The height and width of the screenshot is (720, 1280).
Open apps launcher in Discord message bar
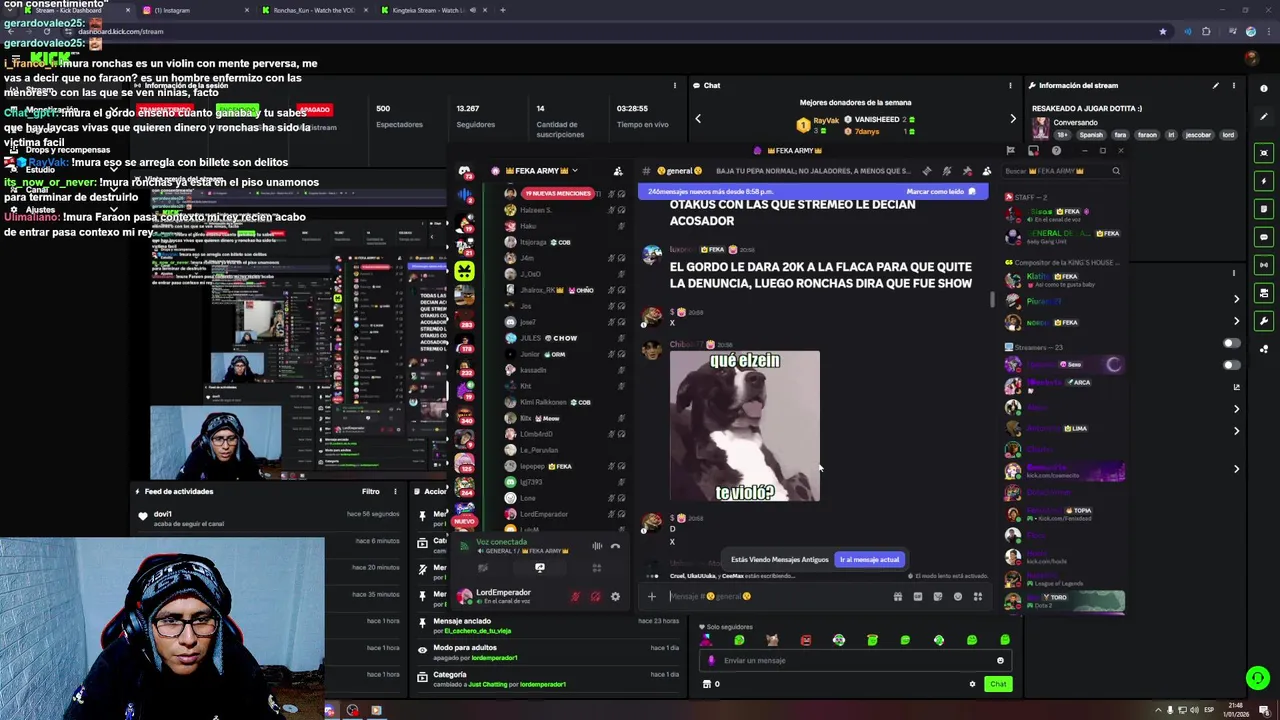pos(977,597)
